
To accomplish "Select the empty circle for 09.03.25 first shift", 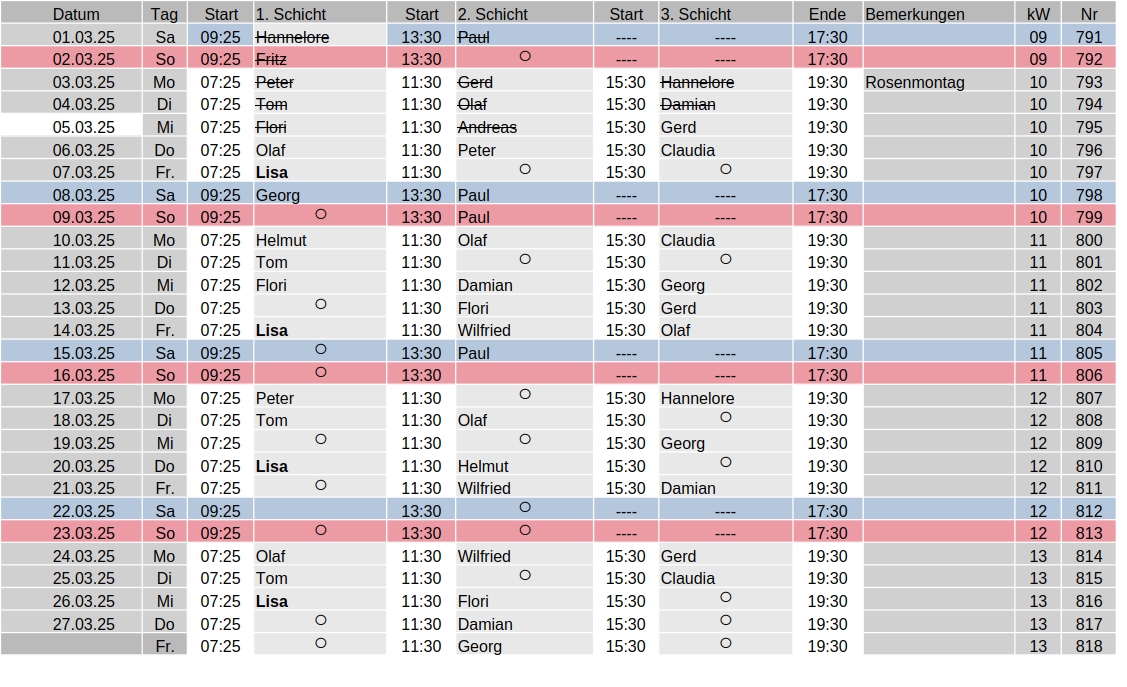I will [x=321, y=214].
